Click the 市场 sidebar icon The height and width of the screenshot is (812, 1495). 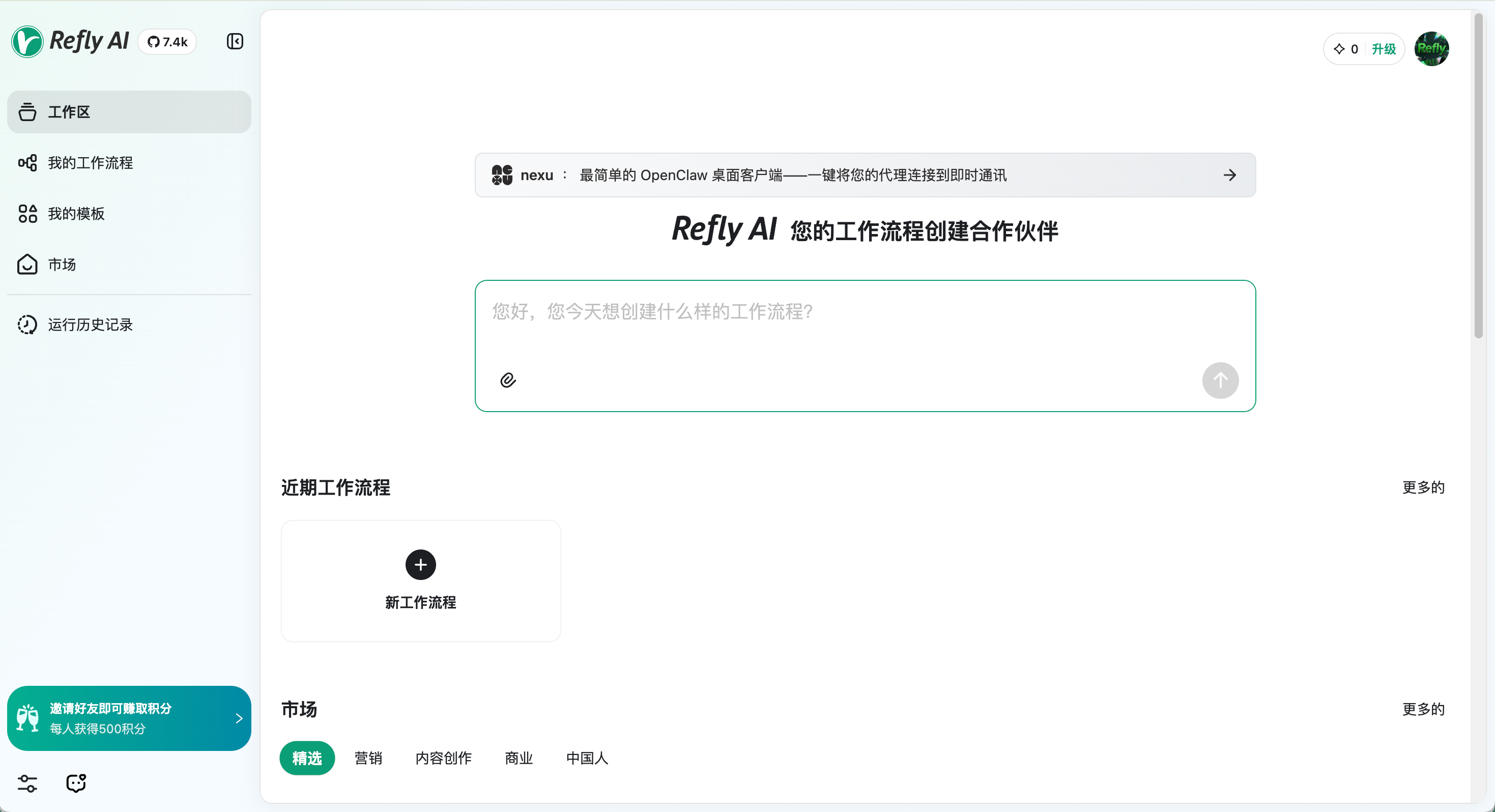tap(27, 265)
